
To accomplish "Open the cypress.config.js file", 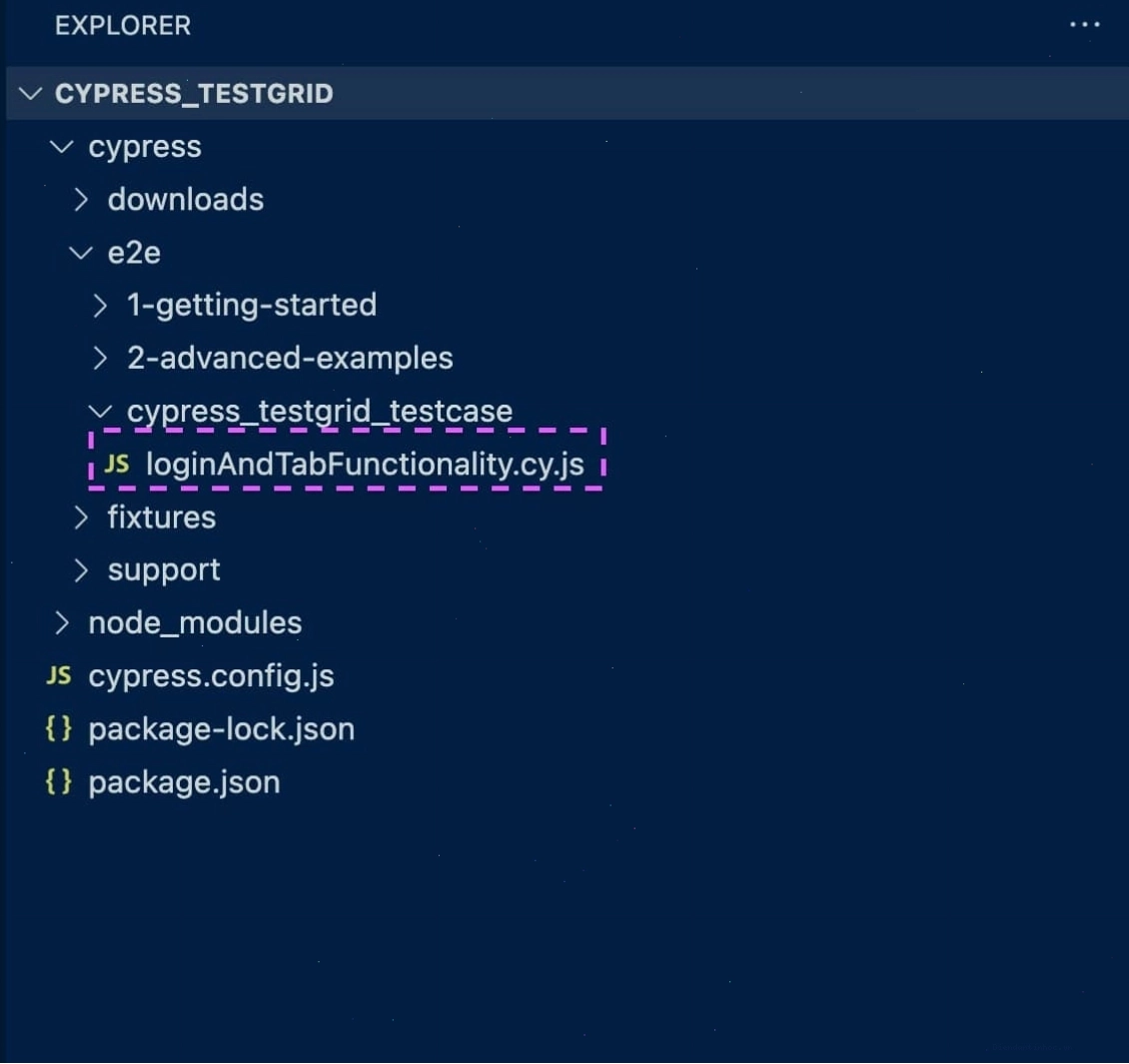I will click(x=211, y=676).
